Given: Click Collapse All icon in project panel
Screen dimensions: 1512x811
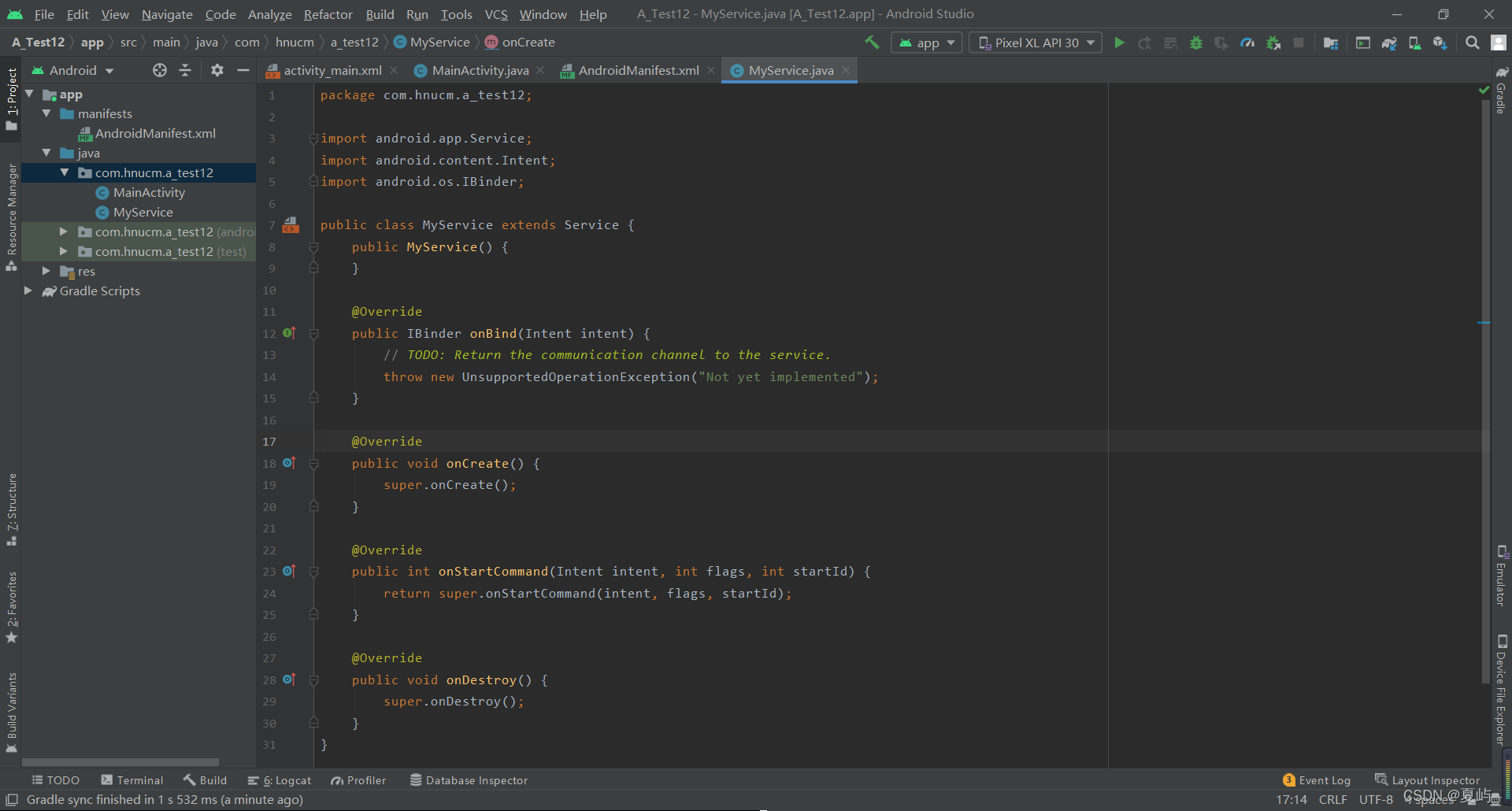Looking at the screenshot, I should (185, 70).
